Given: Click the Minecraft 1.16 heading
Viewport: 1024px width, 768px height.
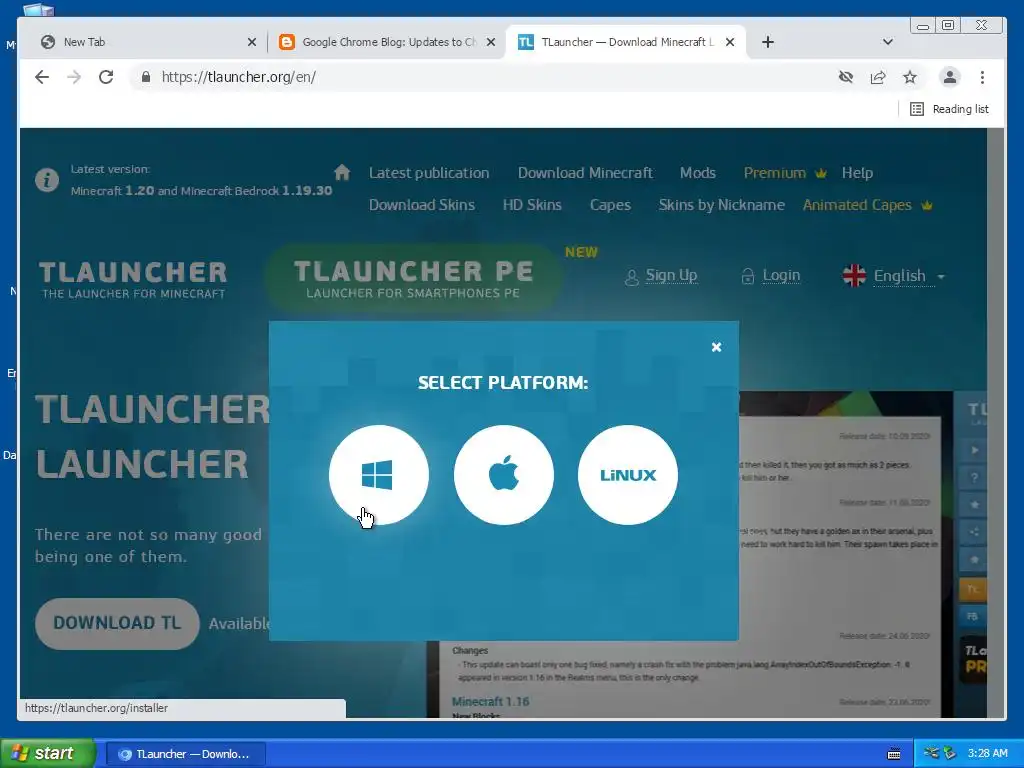Looking at the screenshot, I should [x=490, y=701].
